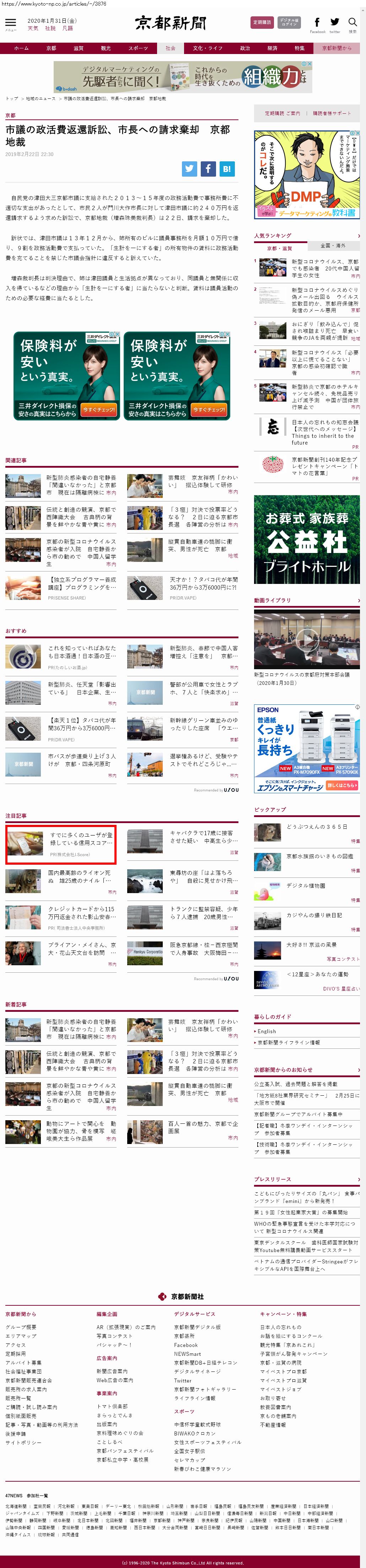
Task: Switch ranking to 全国・海外 tab
Action: [333, 245]
